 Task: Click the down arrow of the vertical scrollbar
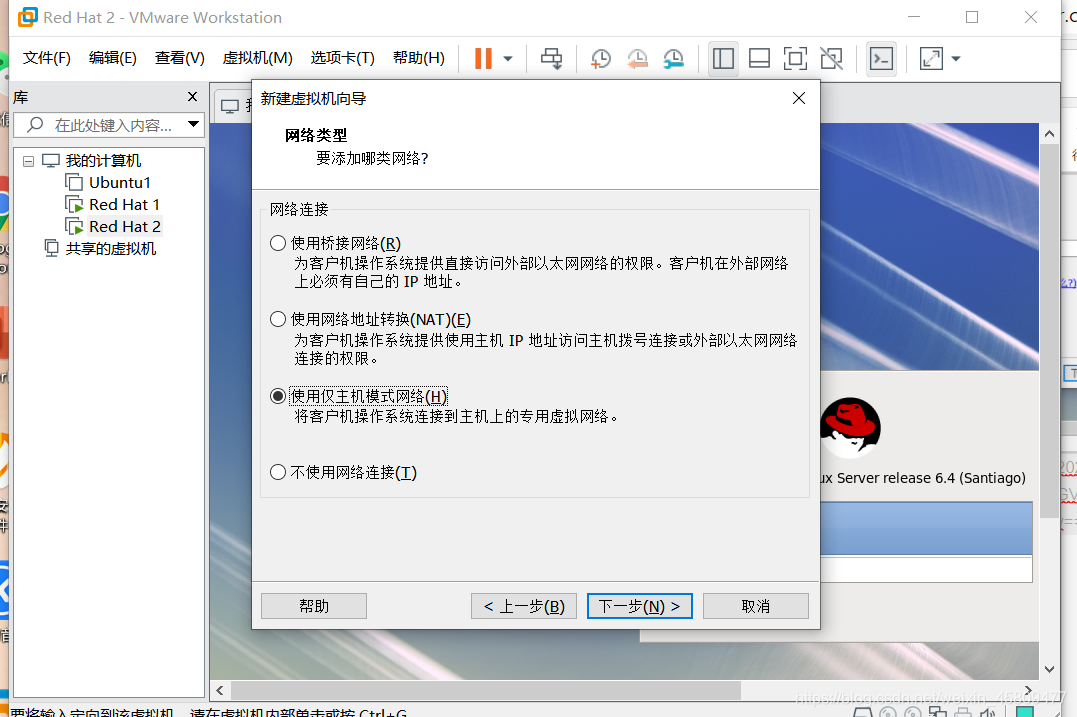coord(1049,669)
